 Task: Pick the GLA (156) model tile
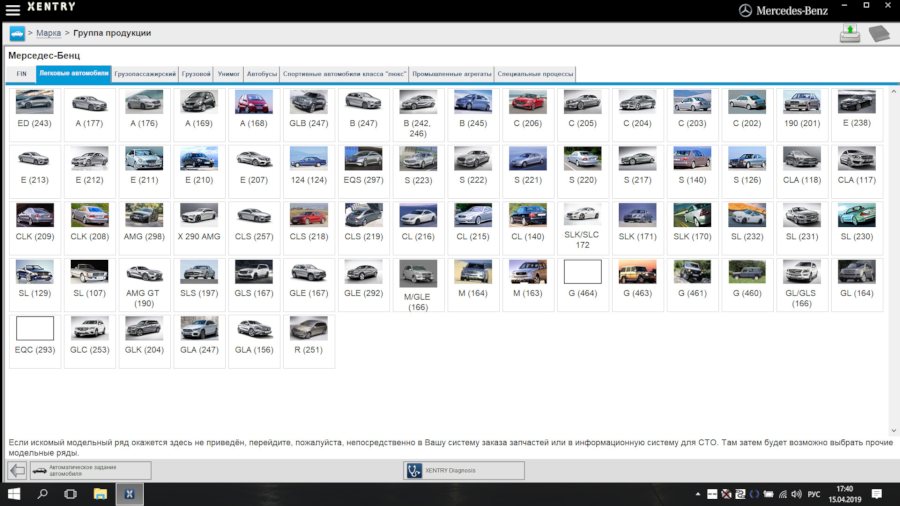(x=254, y=341)
